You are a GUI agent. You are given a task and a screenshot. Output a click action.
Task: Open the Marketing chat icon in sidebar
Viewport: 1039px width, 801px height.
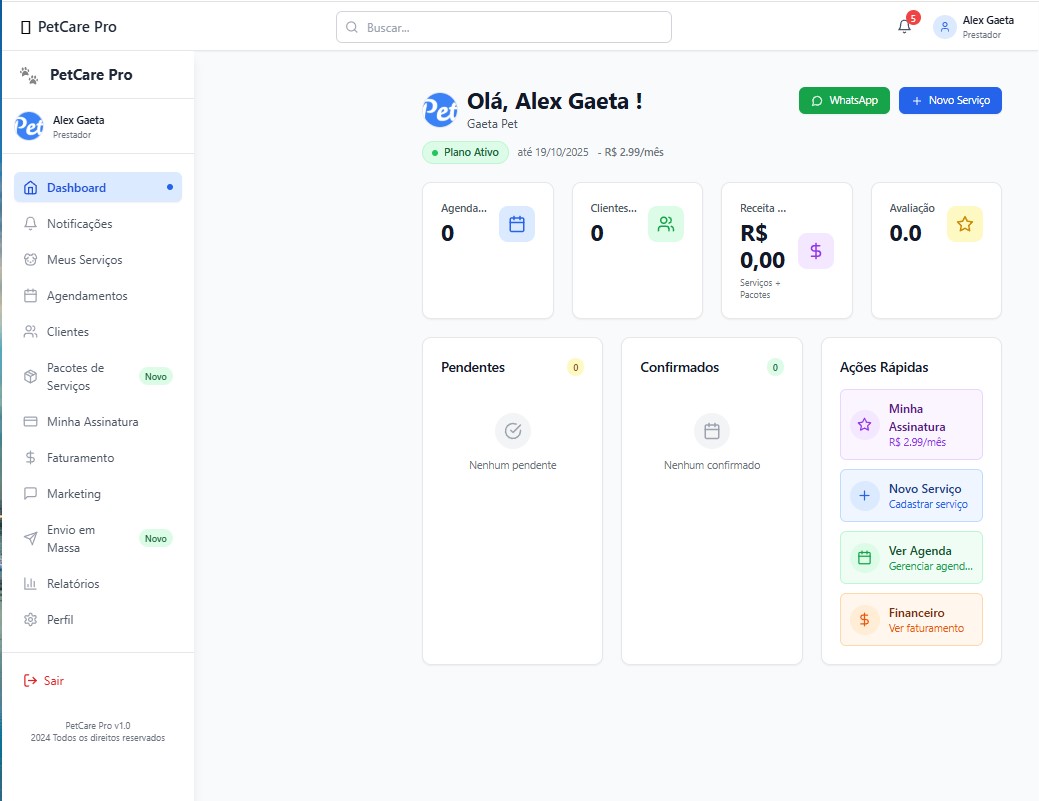(29, 493)
